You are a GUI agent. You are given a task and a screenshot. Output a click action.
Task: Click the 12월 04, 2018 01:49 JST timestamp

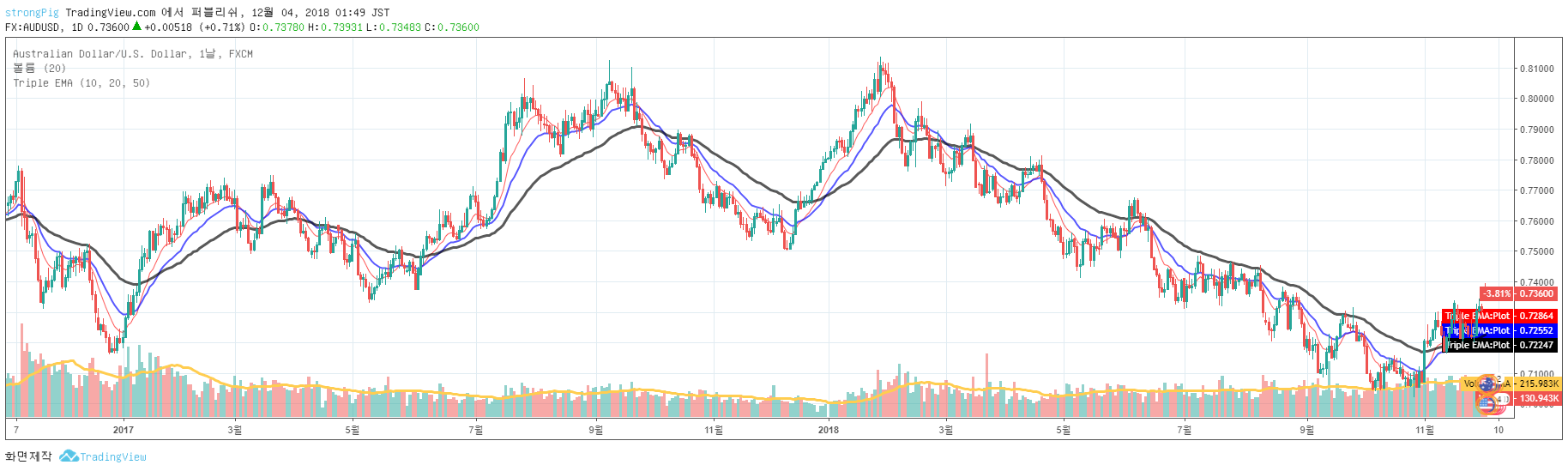(x=321, y=12)
